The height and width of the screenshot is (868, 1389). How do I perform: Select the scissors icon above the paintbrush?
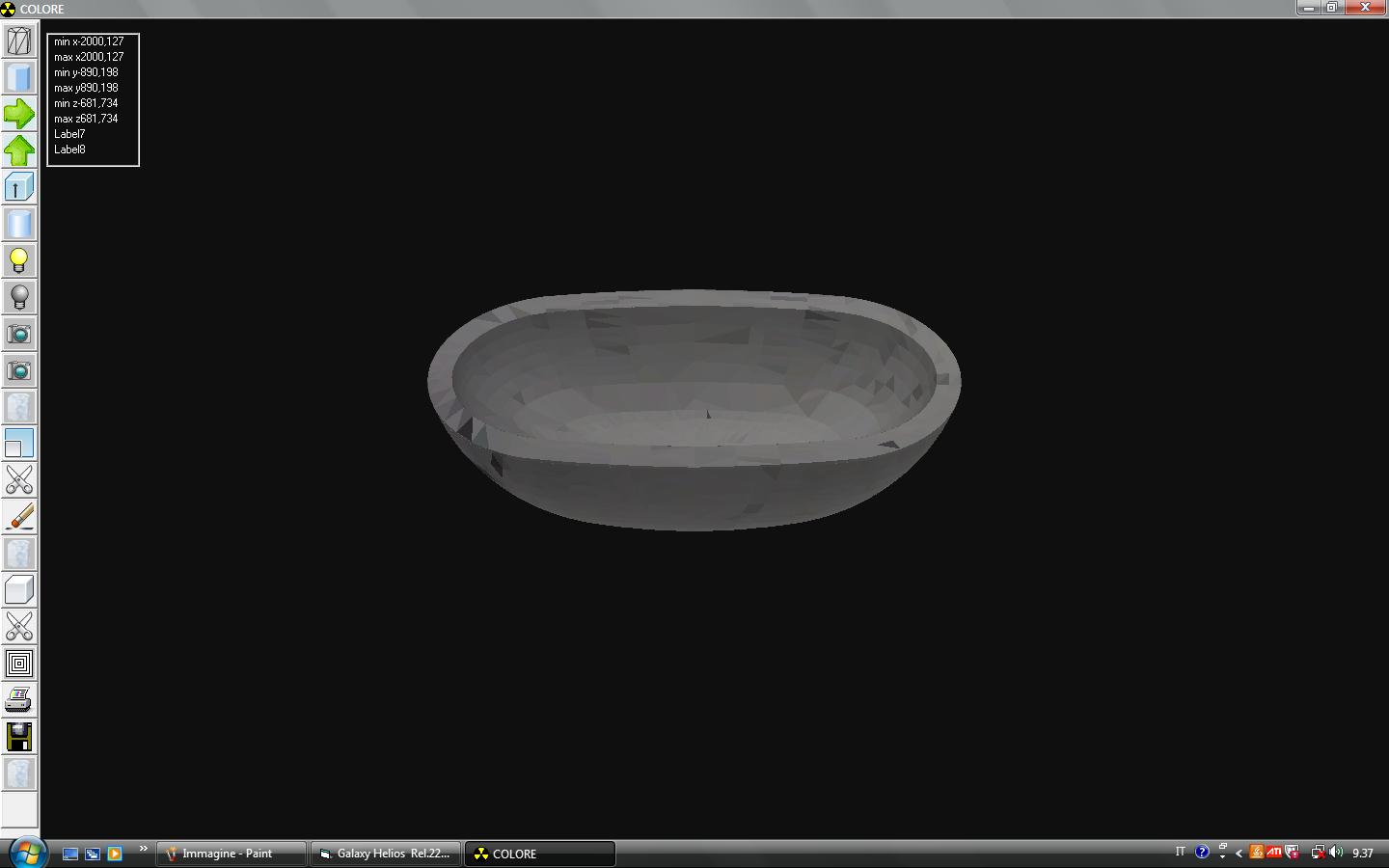[x=19, y=480]
